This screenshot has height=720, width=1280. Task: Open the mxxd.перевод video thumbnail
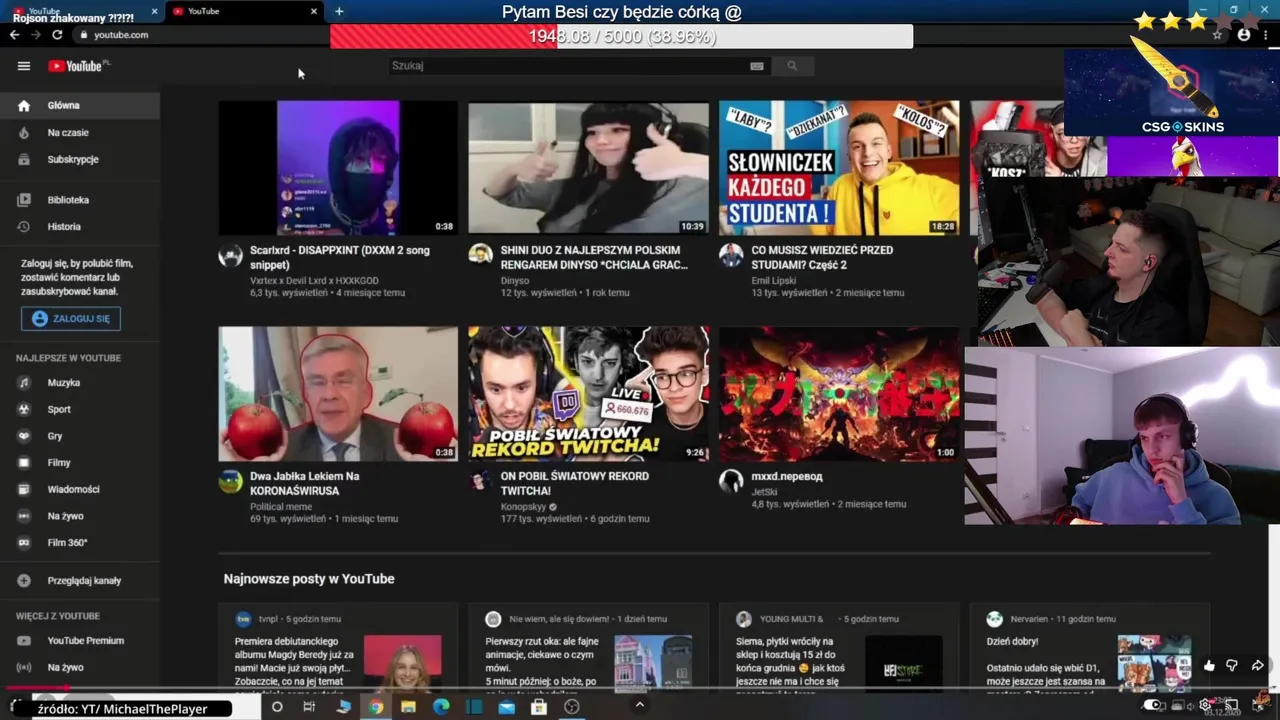pyautogui.click(x=839, y=393)
